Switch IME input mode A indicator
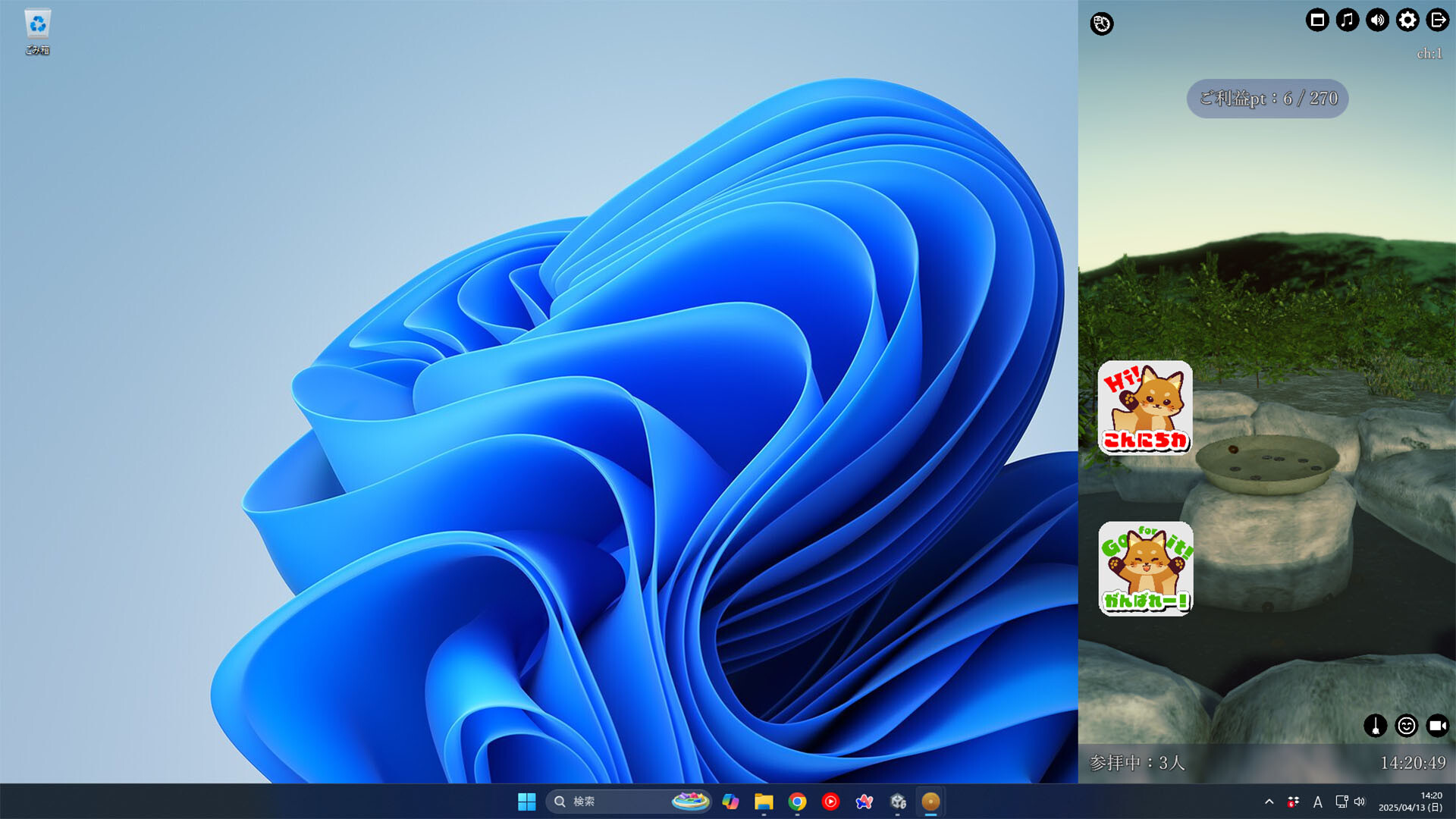This screenshot has height=819, width=1456. pyautogui.click(x=1317, y=802)
